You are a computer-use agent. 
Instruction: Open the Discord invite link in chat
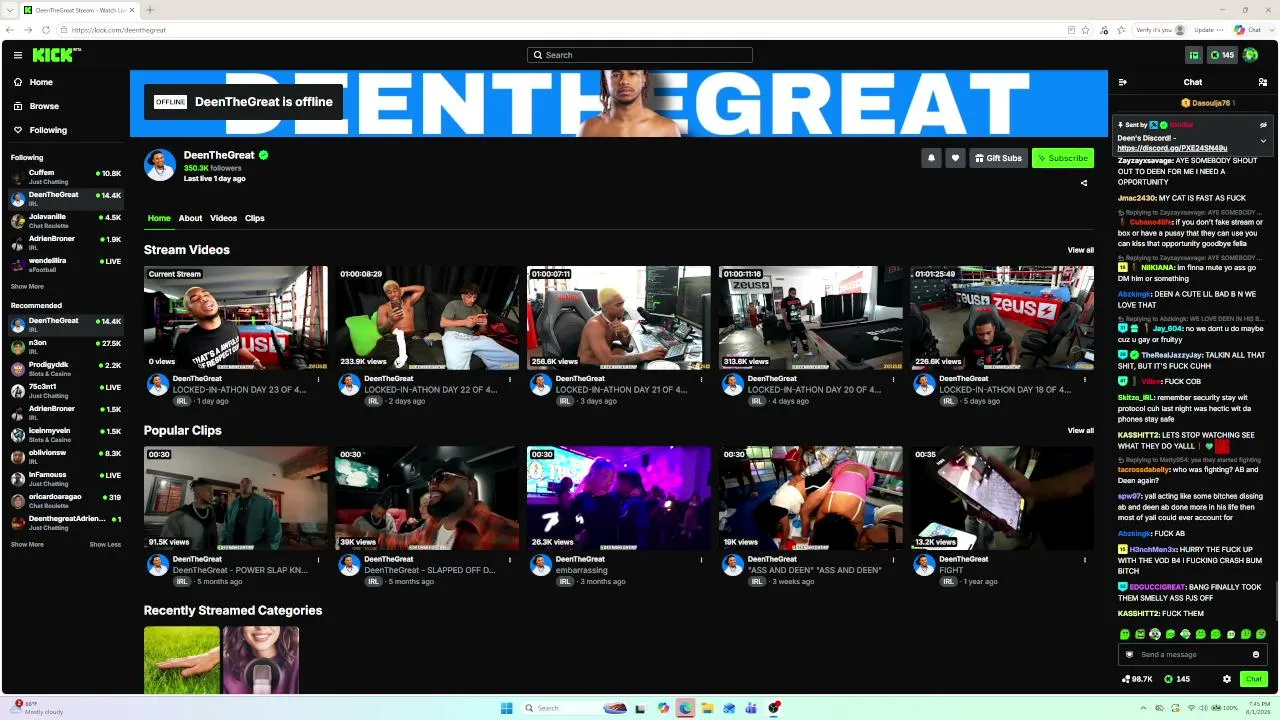[1172, 148]
